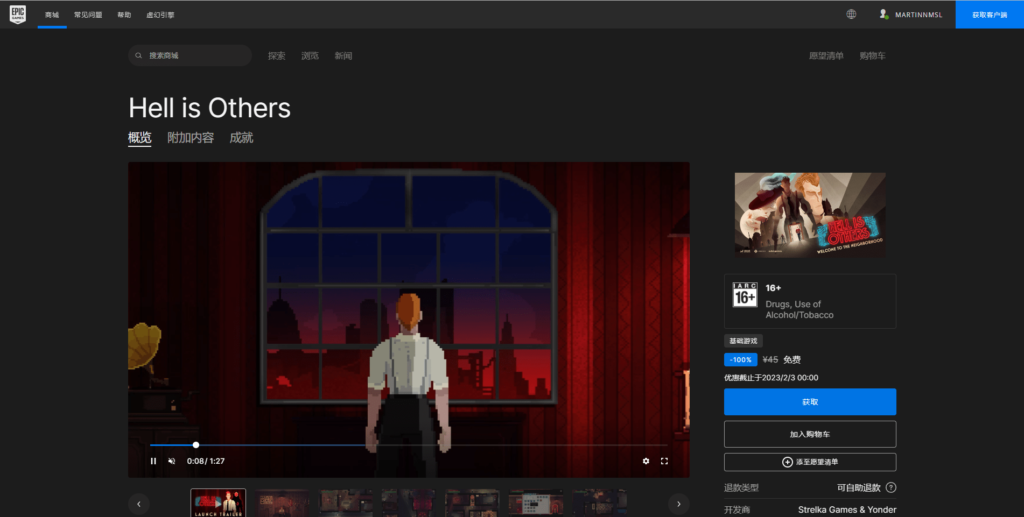
Task: Click the blue 获取 button
Action: click(x=810, y=402)
